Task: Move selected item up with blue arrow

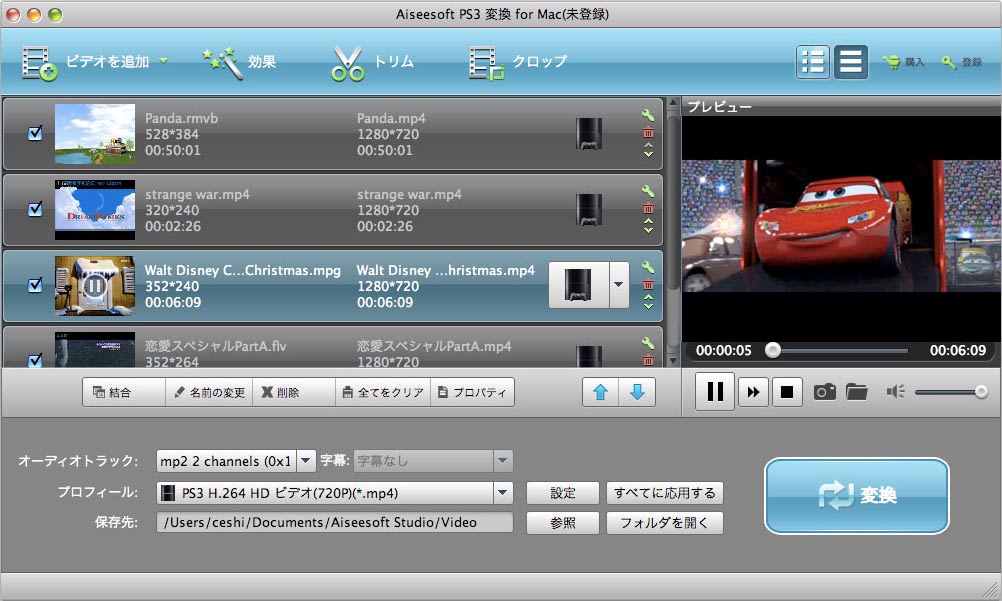Action: [x=600, y=392]
